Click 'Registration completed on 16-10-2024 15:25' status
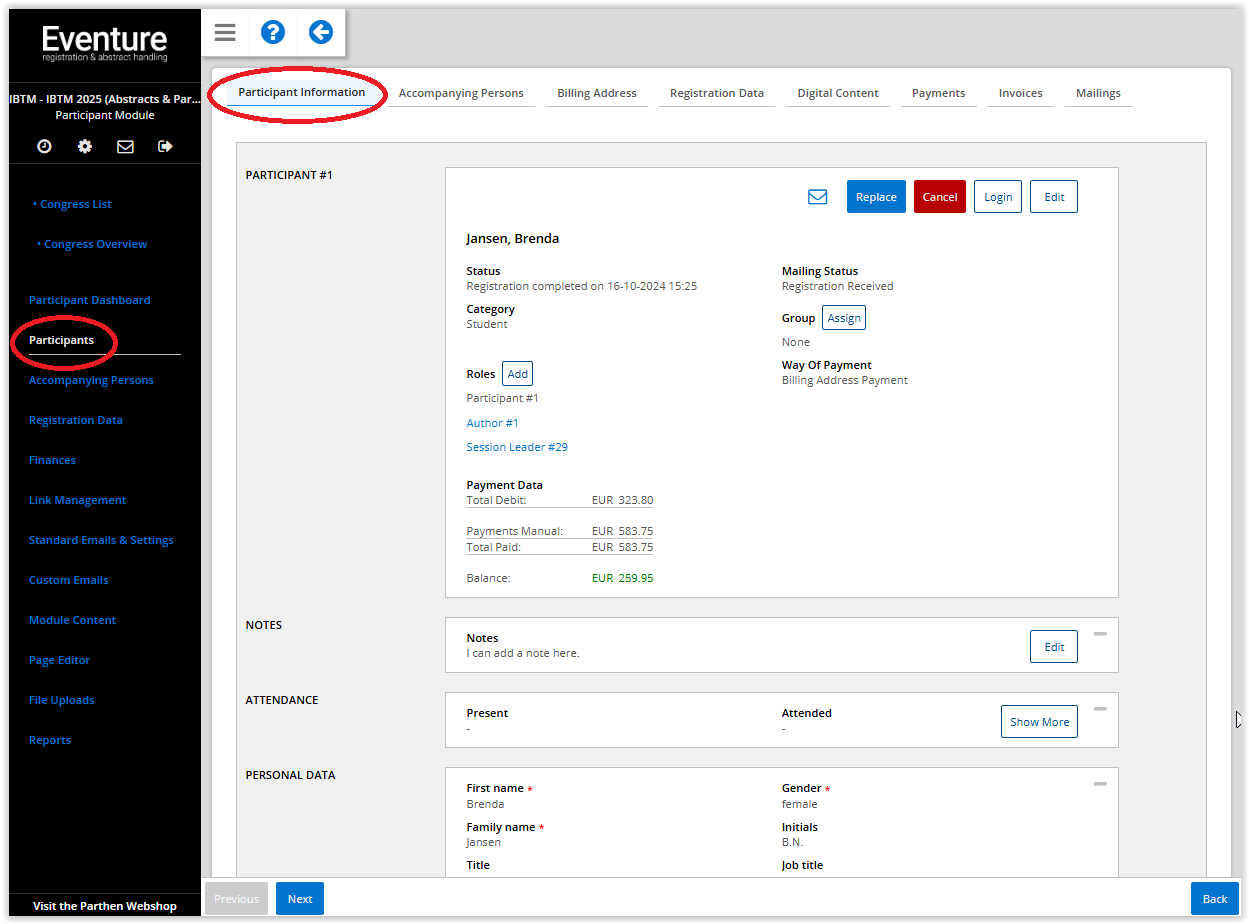 point(582,286)
